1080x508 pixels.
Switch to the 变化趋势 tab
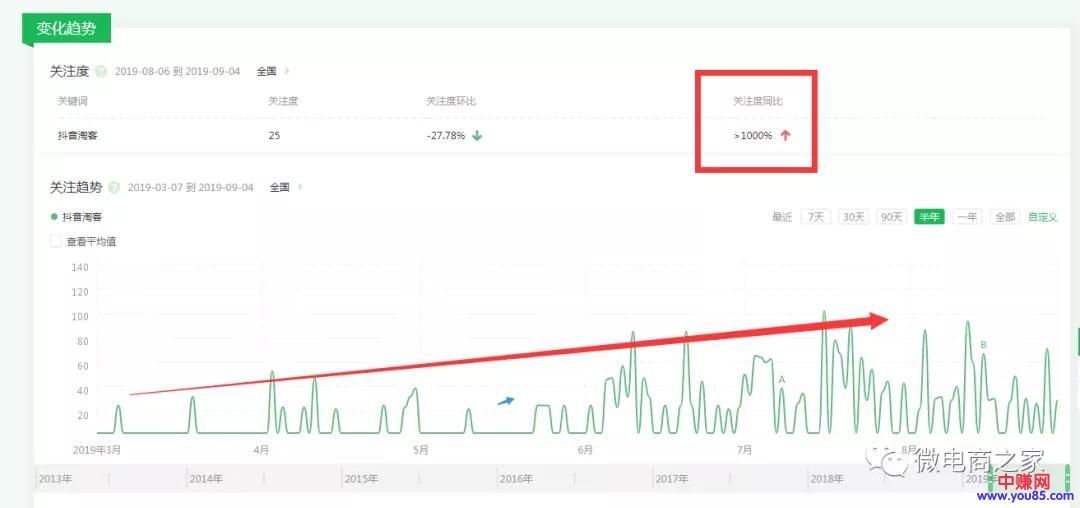tap(66, 28)
